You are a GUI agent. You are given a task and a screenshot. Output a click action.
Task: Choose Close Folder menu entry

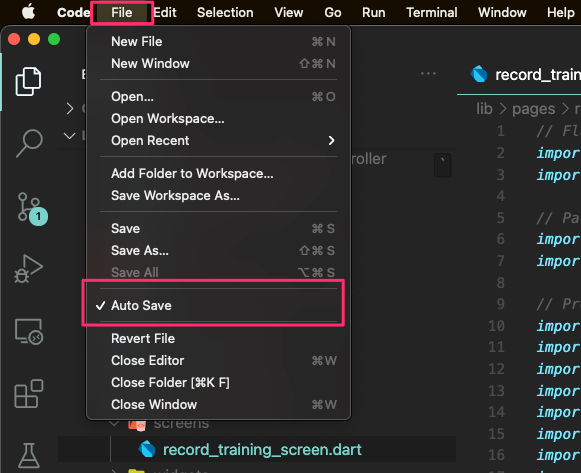(x=218, y=382)
